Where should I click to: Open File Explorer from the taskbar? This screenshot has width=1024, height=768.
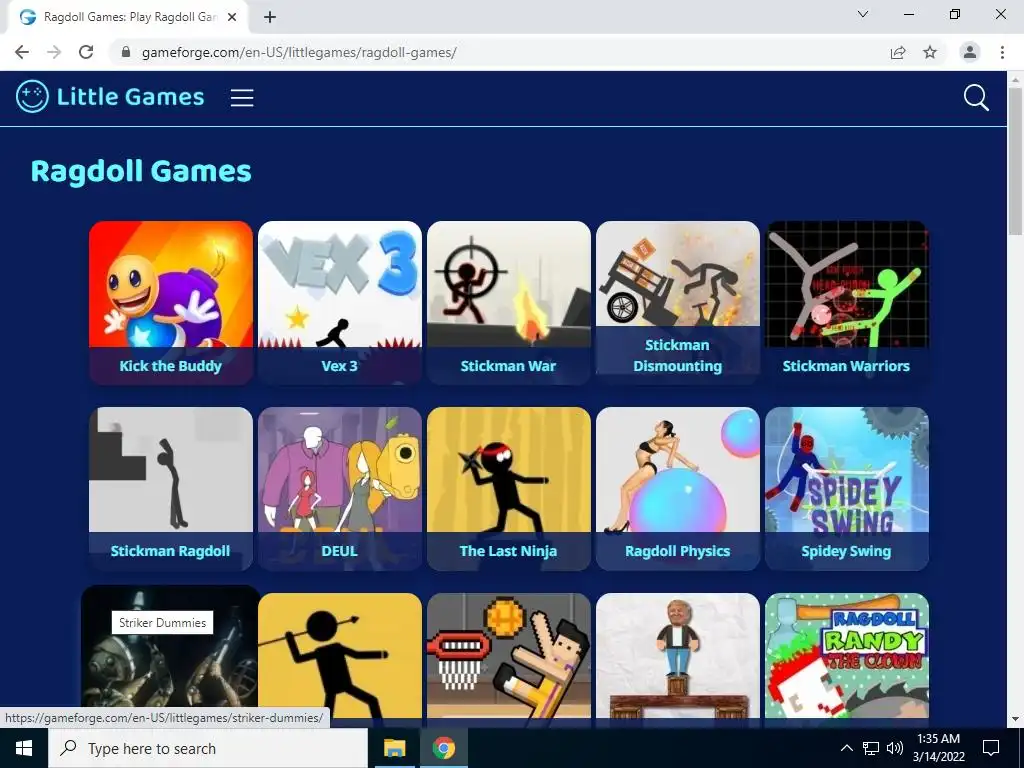point(394,748)
